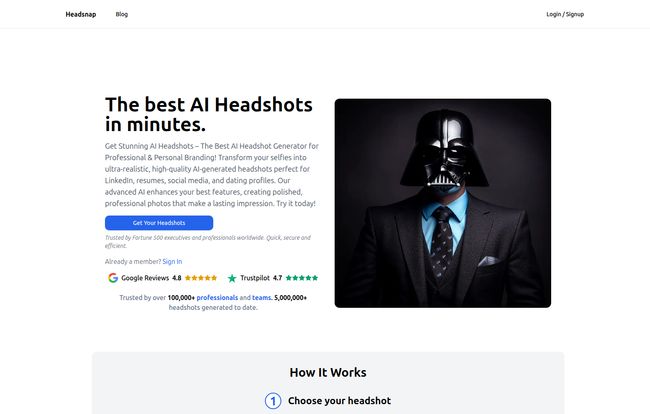This screenshot has width=650, height=414.
Task: Click 'Already a member?' text
Action: point(133,261)
